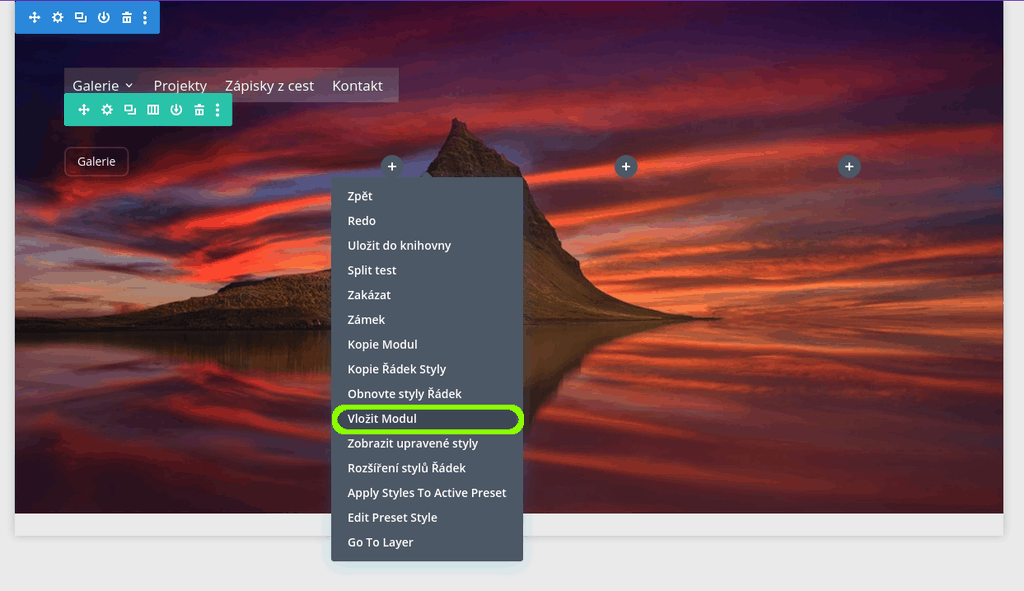
Task: Open the Kontakt menu link
Action: pyautogui.click(x=357, y=86)
